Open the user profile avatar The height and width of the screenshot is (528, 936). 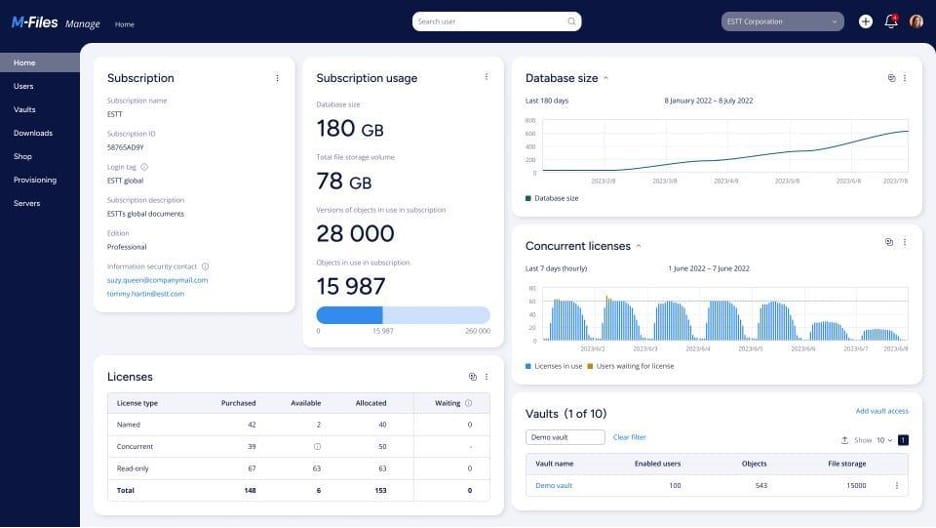click(x=916, y=22)
